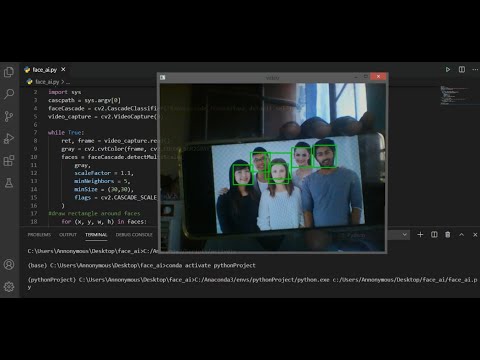
Task: Maximize the panel with up chevron
Action: pos(461,235)
